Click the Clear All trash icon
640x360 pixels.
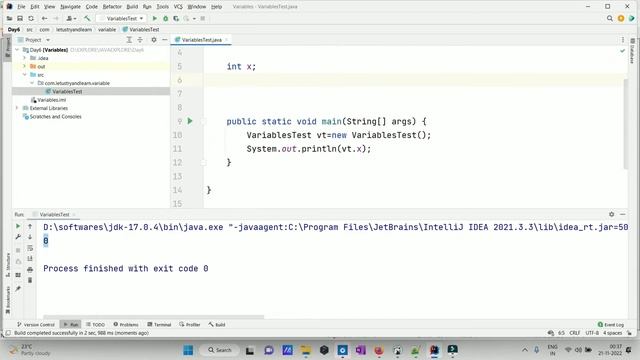coord(30,280)
